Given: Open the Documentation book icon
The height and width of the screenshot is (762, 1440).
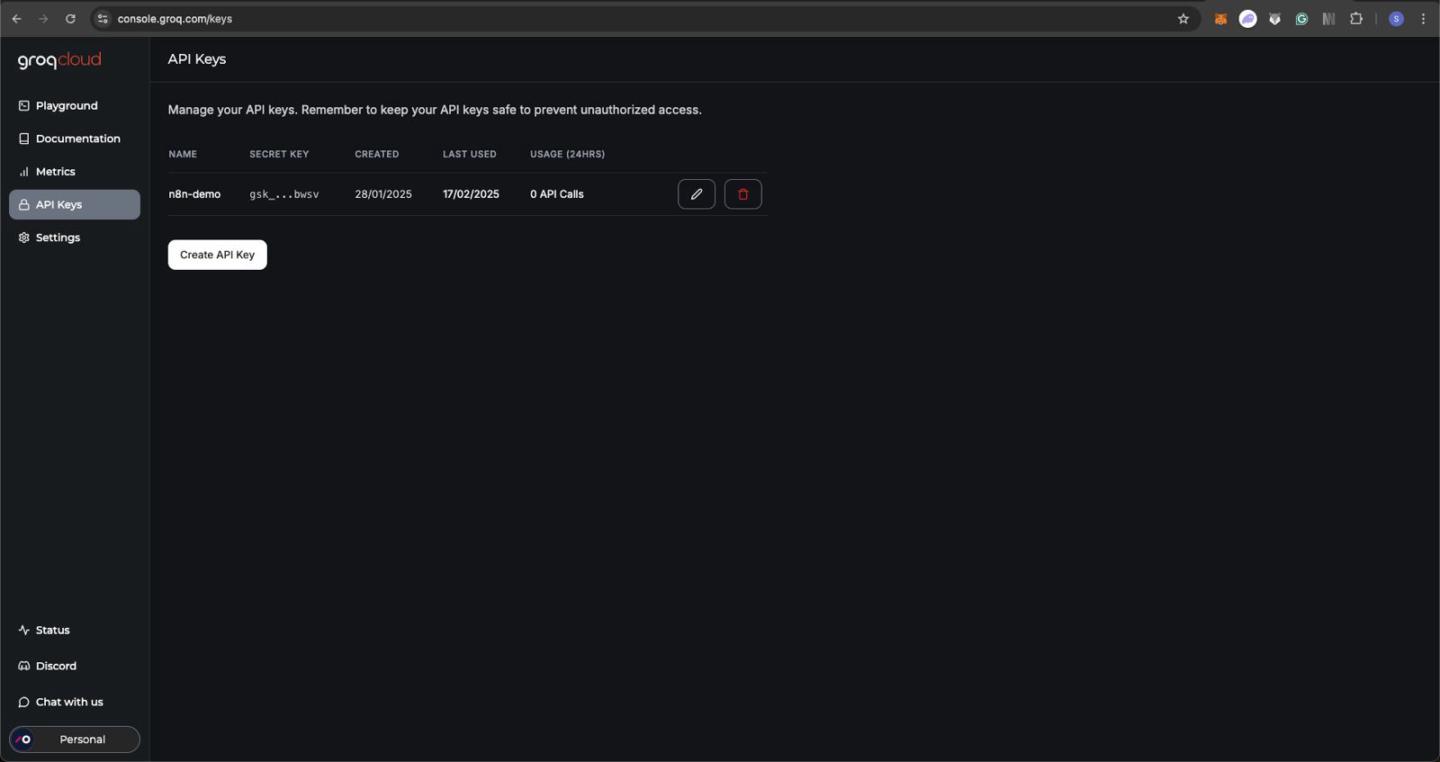Looking at the screenshot, I should [x=23, y=138].
